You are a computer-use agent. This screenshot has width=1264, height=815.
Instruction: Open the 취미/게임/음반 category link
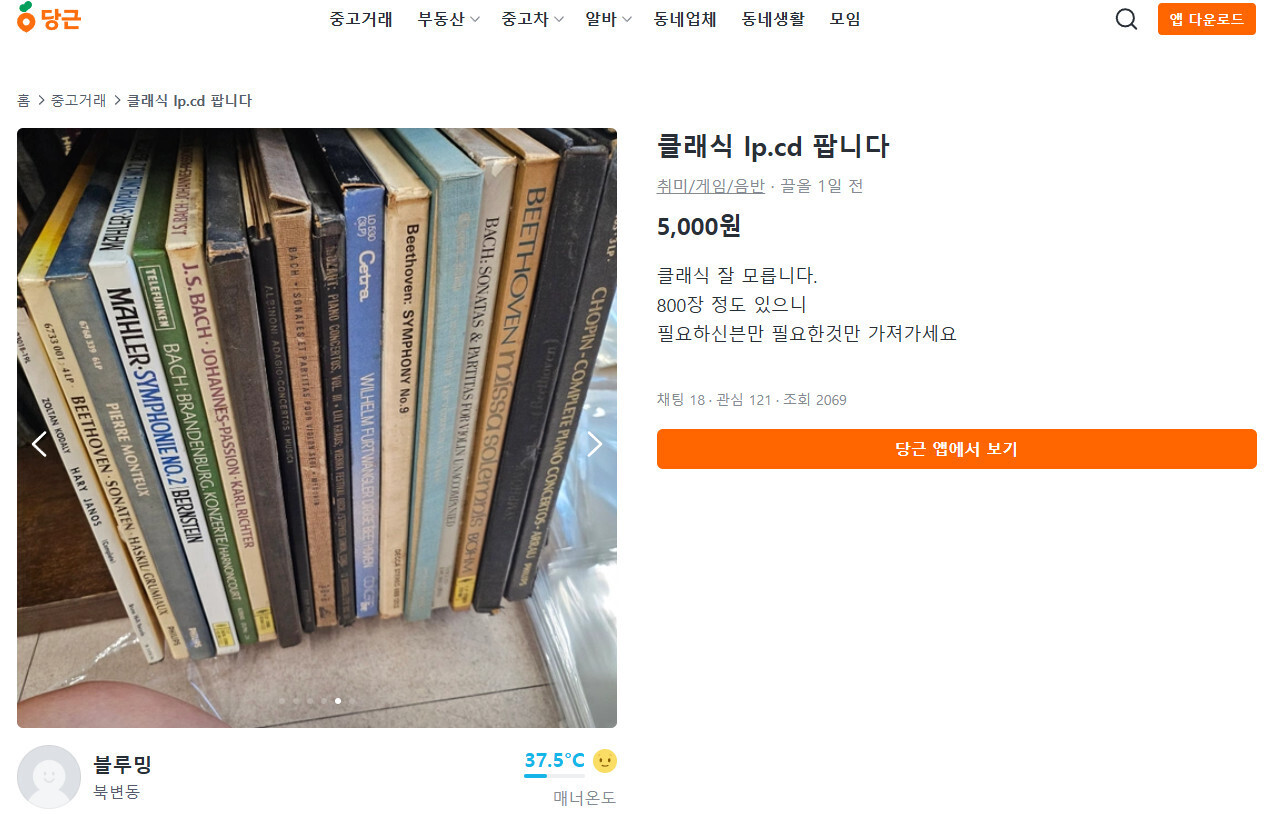coord(710,186)
